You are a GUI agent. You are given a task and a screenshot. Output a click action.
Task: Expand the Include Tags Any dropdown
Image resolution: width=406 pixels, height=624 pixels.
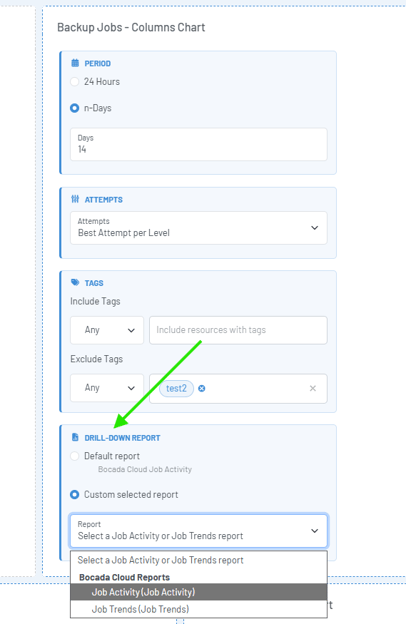pyautogui.click(x=107, y=330)
